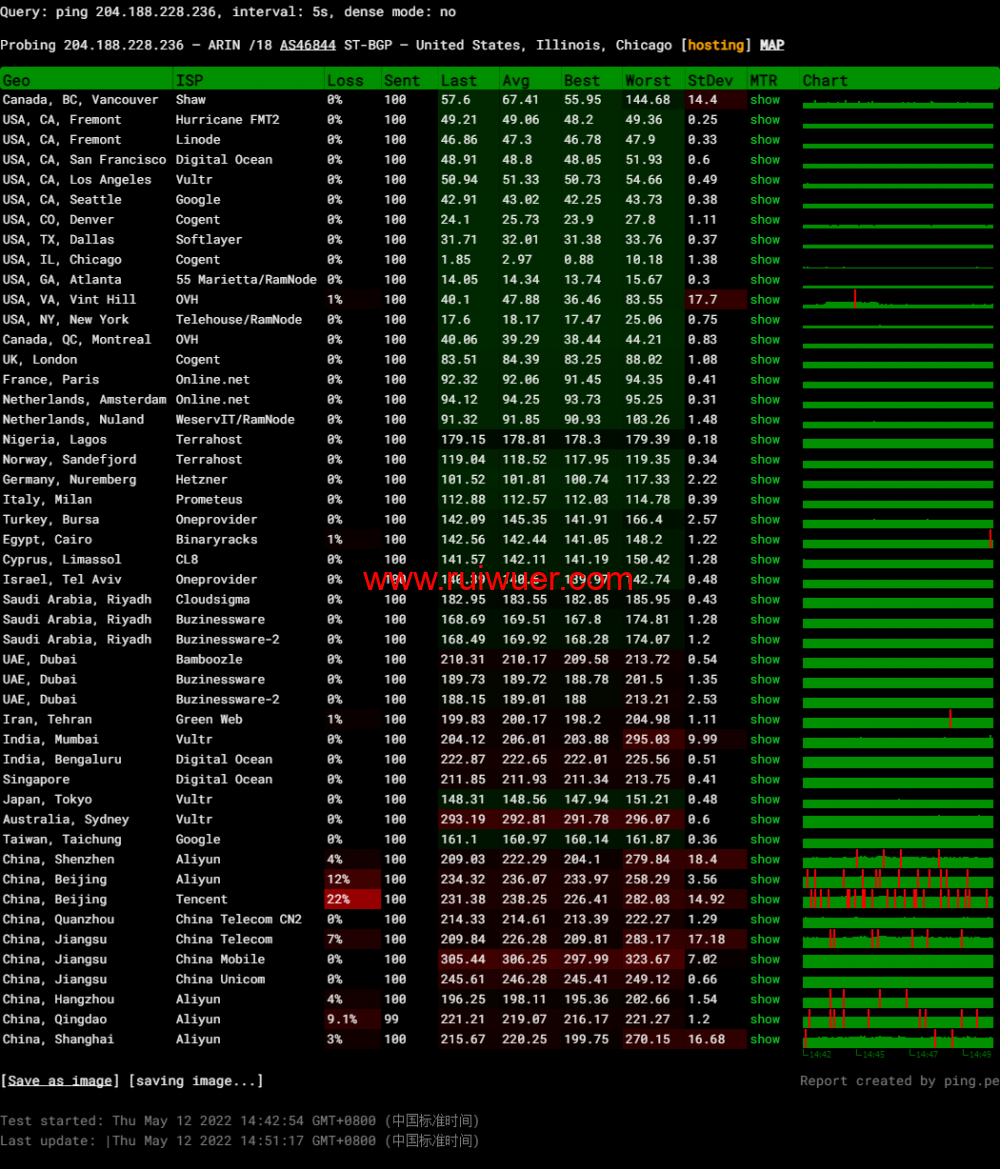Show MTR for Canada, BC, Vancouver Shaw
Viewport: 1000px width, 1169px height.
[765, 100]
